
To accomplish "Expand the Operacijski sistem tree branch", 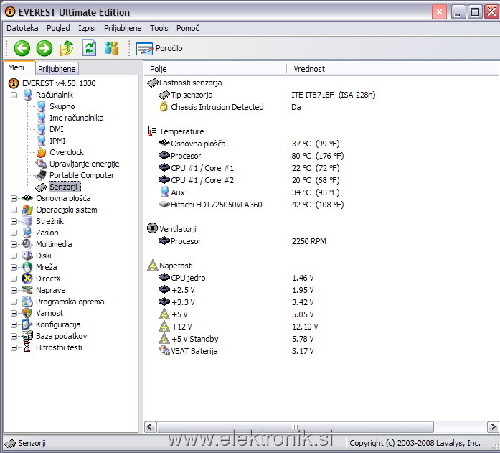I will [14, 210].
